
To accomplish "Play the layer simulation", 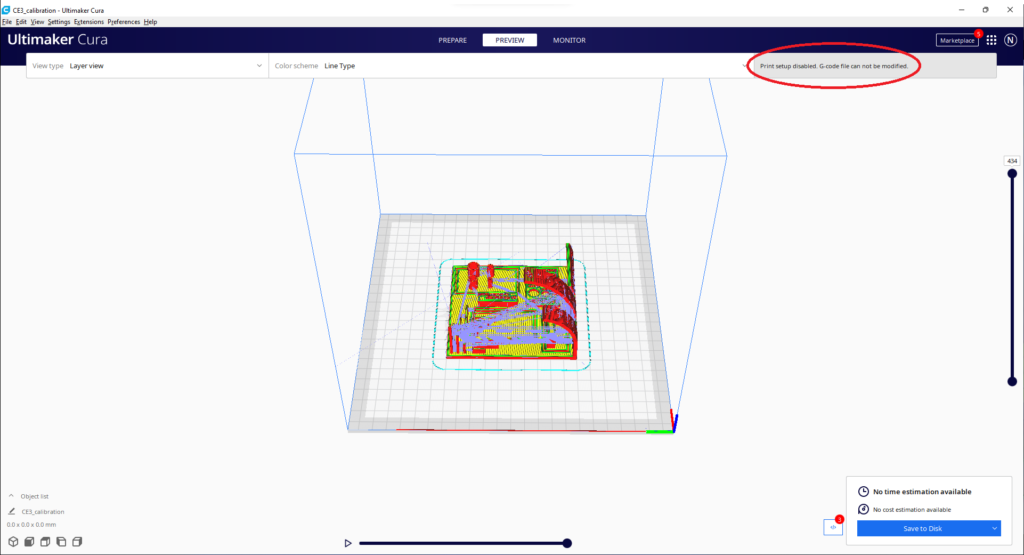I will (x=348, y=543).
